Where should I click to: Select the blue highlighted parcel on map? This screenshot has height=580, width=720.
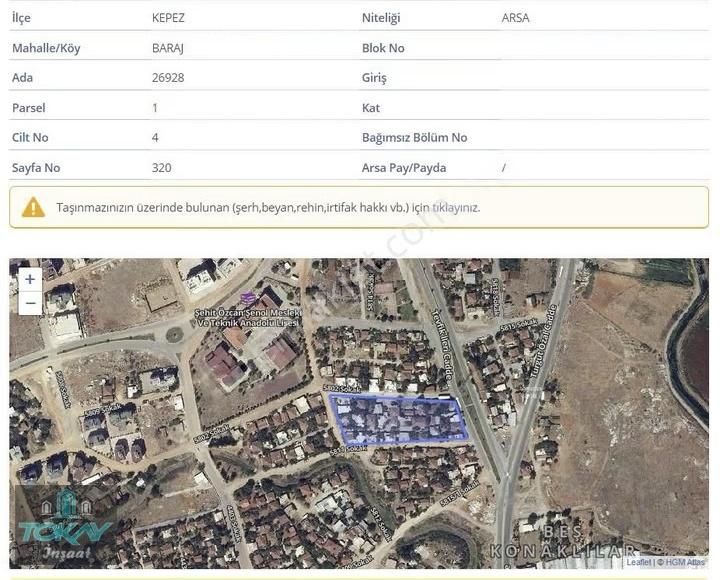pyautogui.click(x=399, y=420)
